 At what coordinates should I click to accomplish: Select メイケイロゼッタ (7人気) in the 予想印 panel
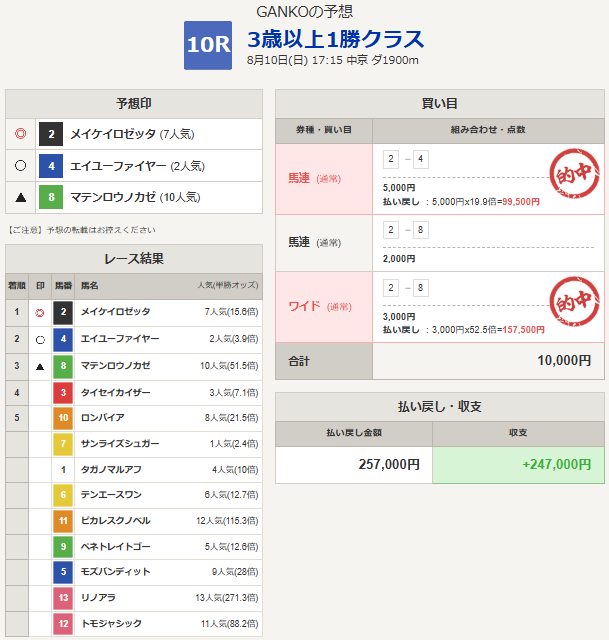click(x=132, y=134)
